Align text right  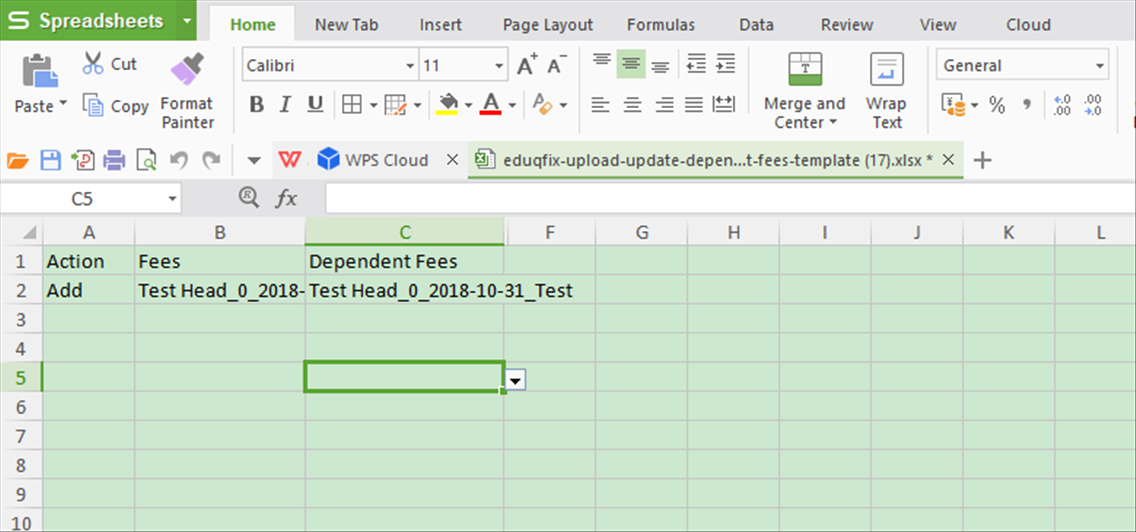pyautogui.click(x=664, y=105)
